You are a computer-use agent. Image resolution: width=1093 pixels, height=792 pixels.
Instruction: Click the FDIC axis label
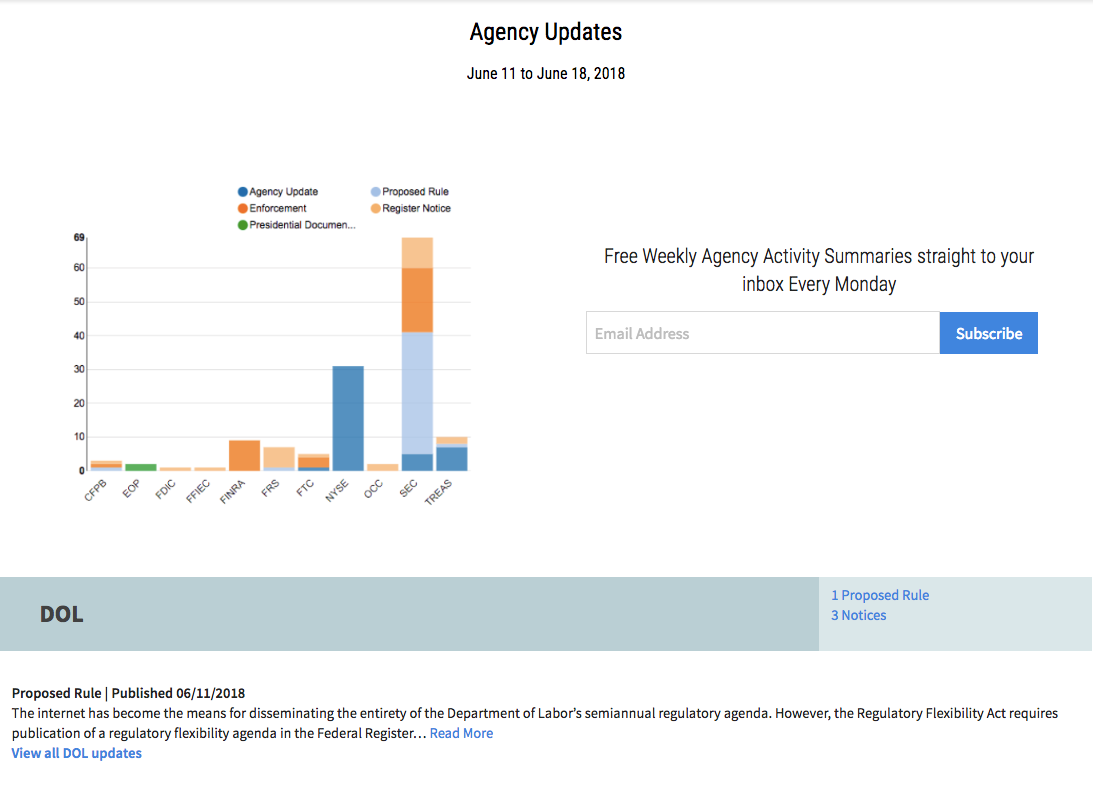coord(165,489)
